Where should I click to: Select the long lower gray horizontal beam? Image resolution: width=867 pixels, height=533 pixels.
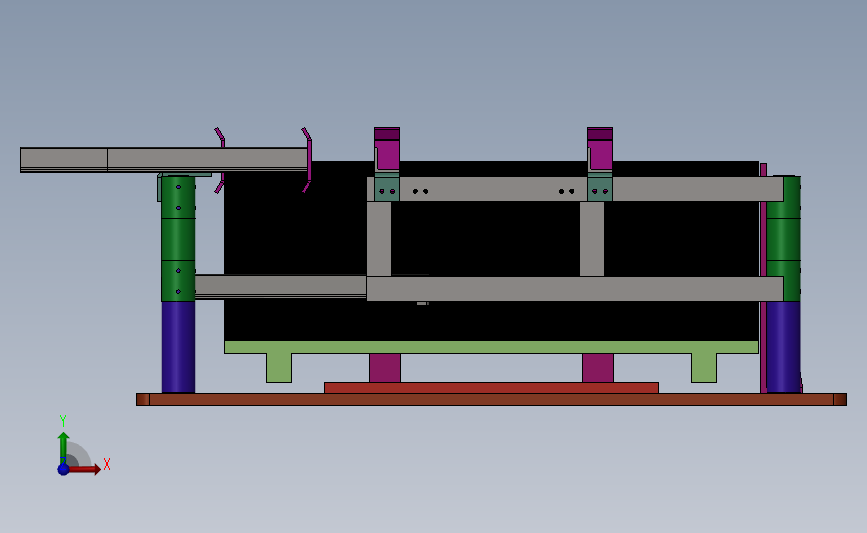[575, 289]
